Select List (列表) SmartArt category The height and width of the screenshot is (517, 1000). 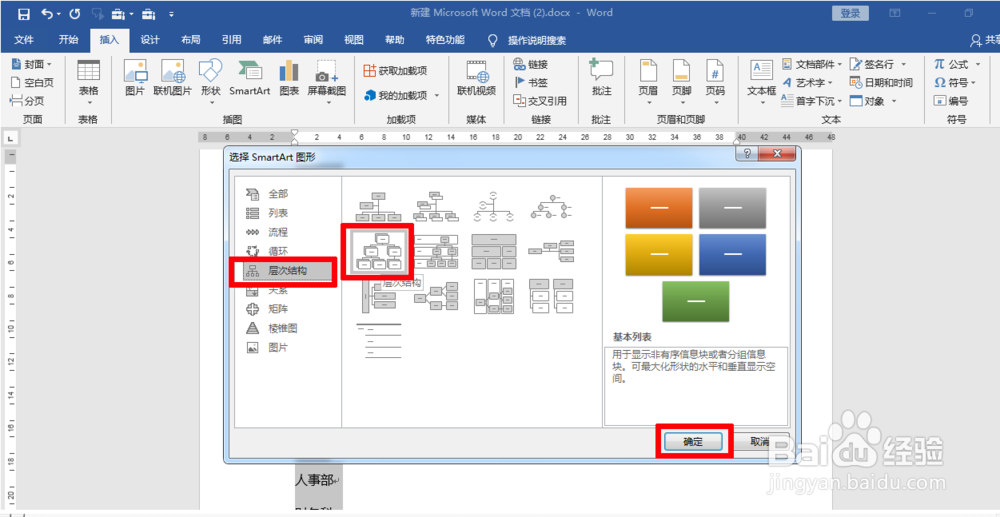pos(277,213)
